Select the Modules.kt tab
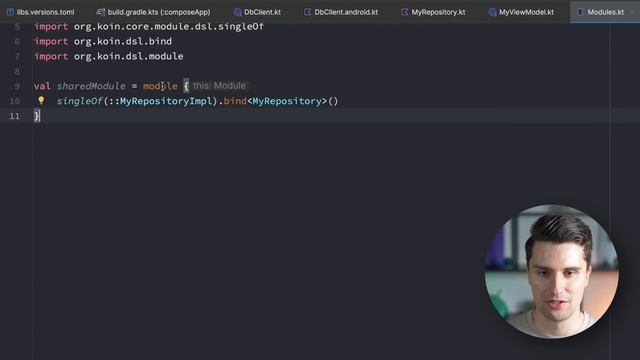Image resolution: width=640 pixels, height=360 pixels. (x=605, y=12)
